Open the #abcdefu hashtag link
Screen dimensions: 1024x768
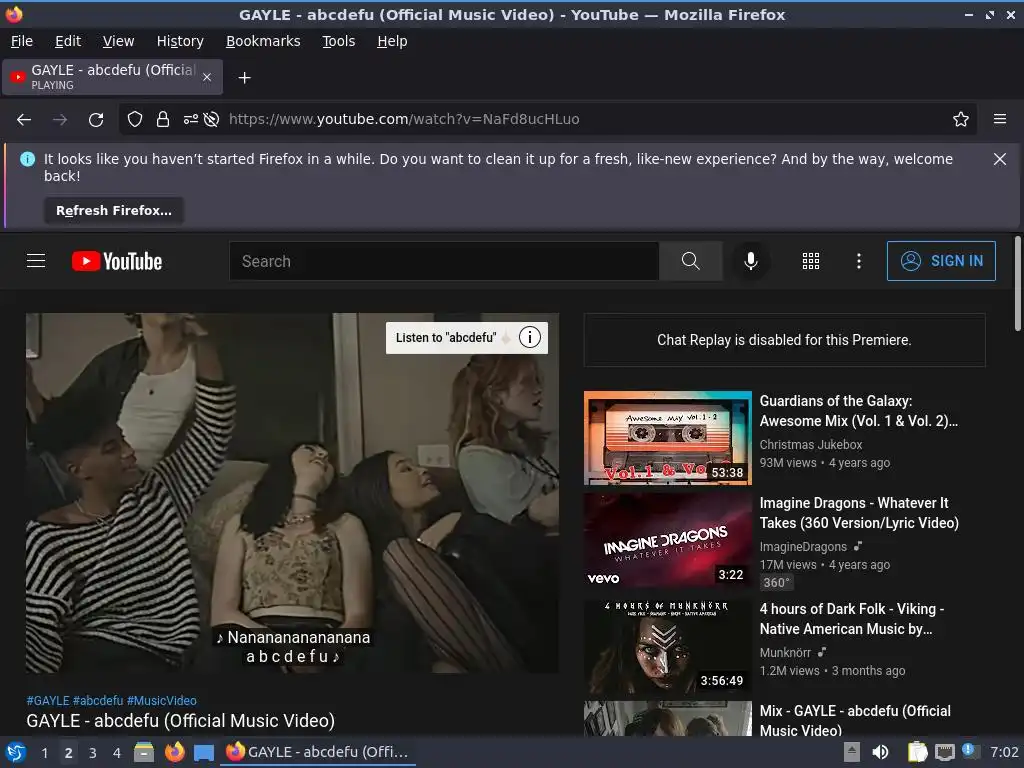coord(98,701)
